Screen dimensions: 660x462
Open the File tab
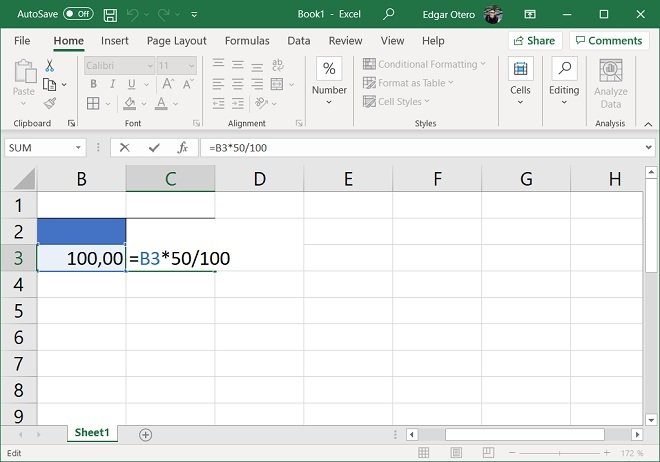[x=22, y=41]
